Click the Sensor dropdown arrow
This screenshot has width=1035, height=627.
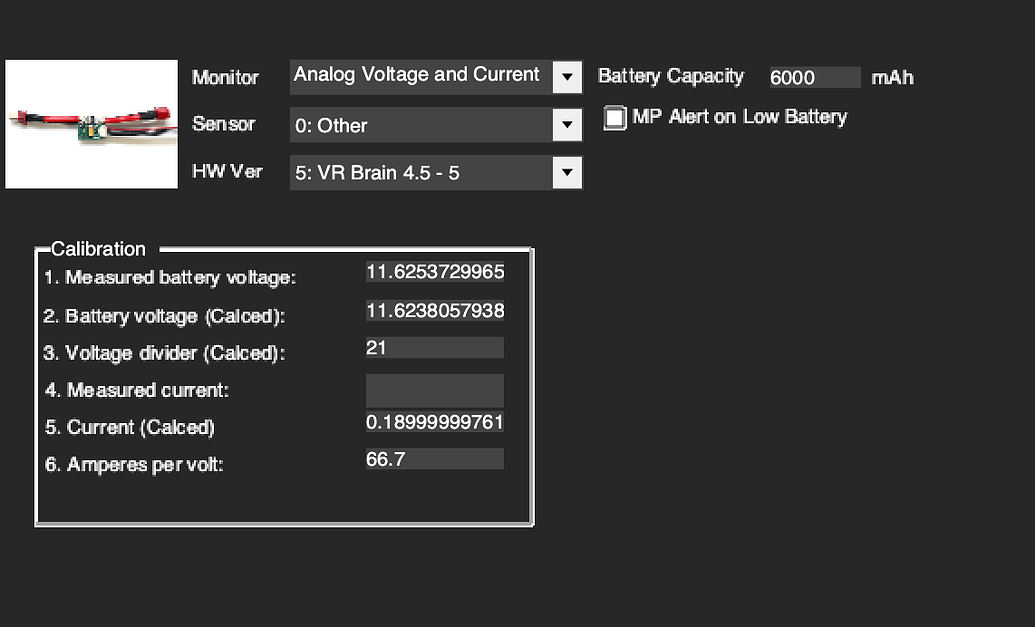(x=567, y=124)
